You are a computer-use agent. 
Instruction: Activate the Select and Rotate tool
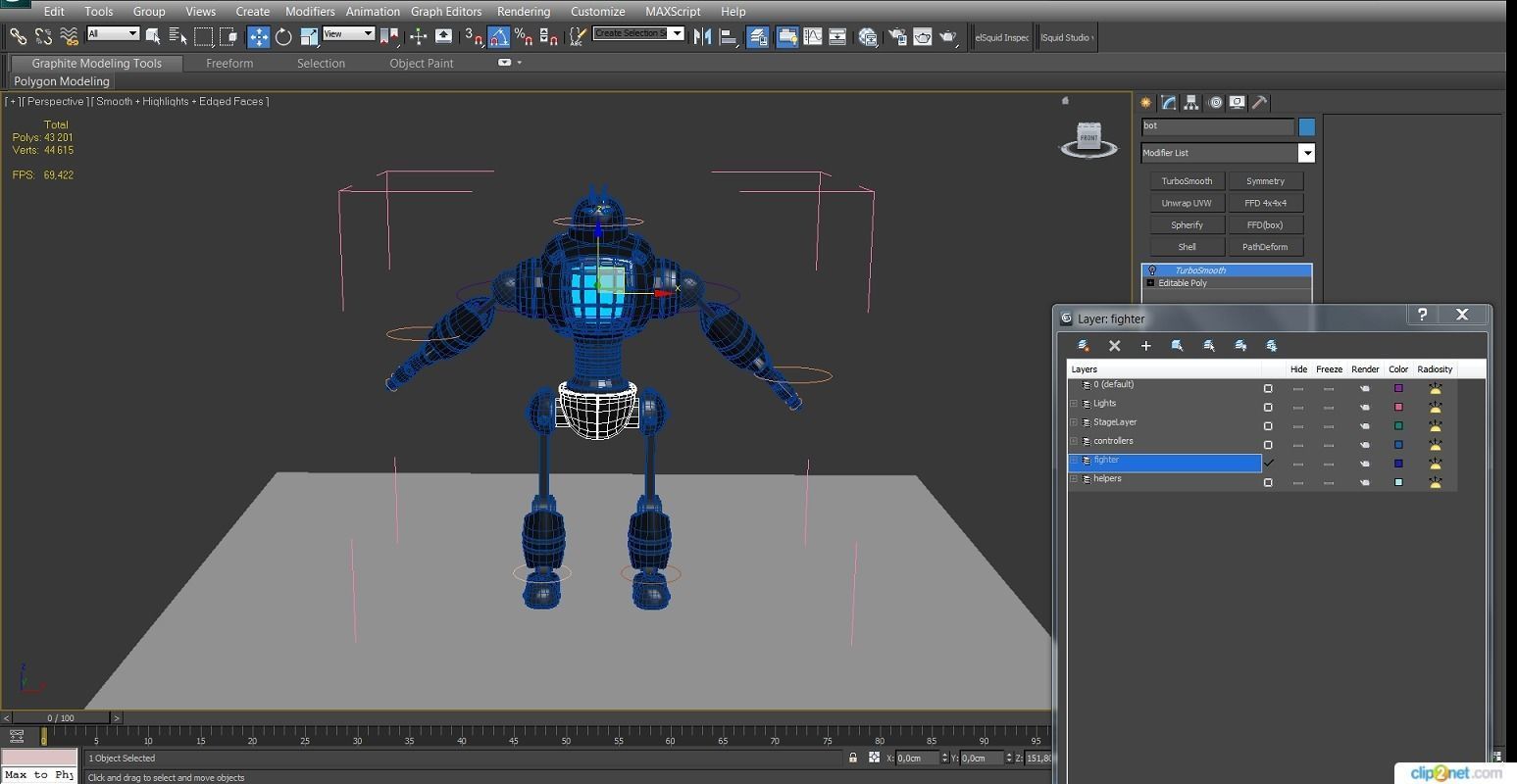click(283, 36)
